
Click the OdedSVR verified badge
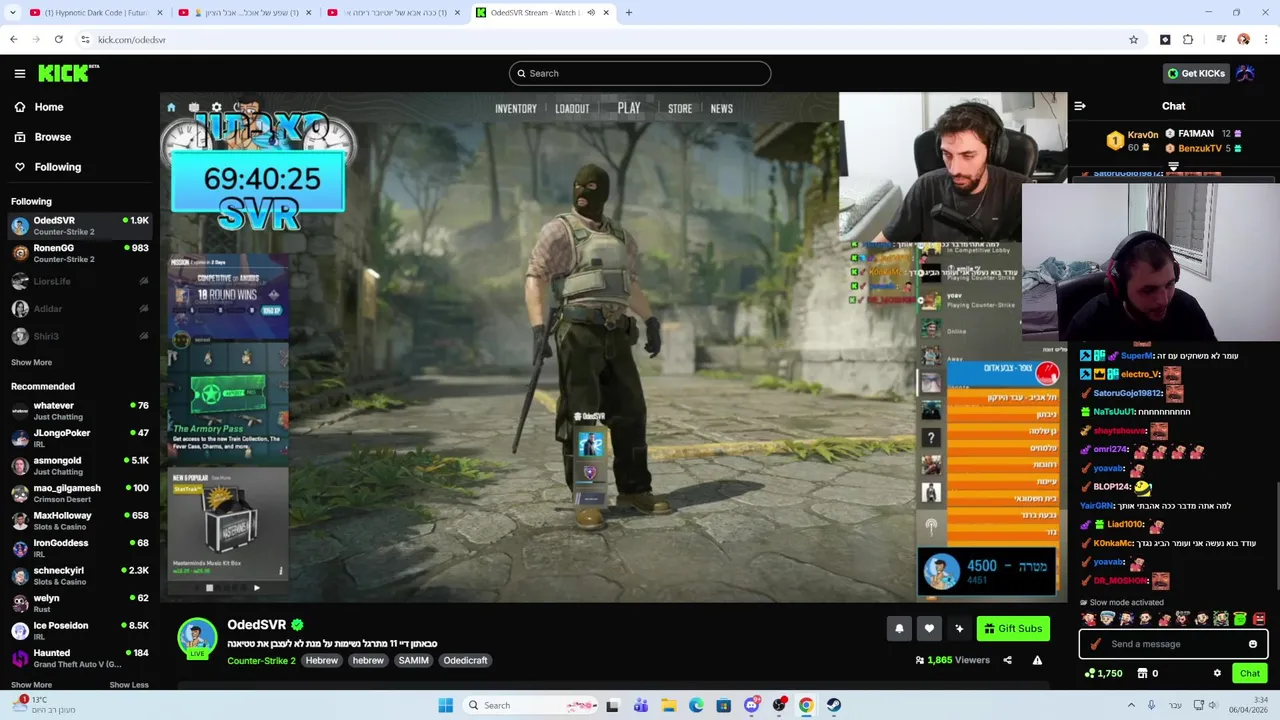coord(297,625)
